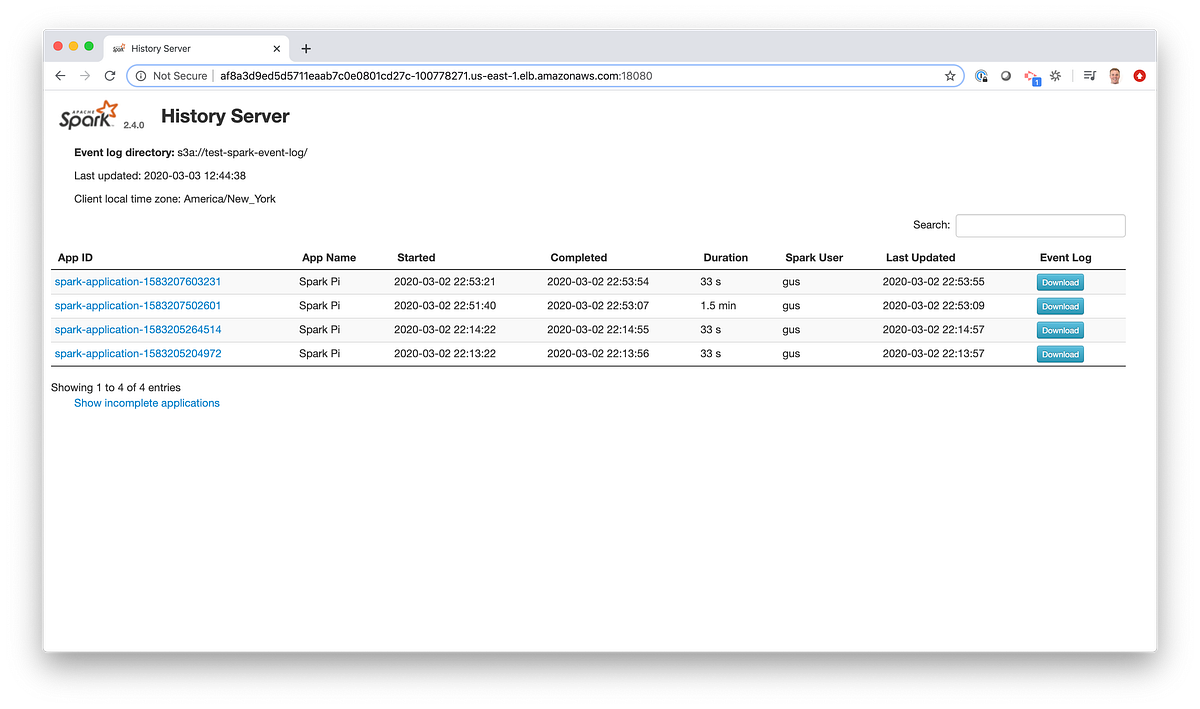The image size is (1200, 709).
Task: Click the red circular extension icon far right
Action: point(1139,75)
